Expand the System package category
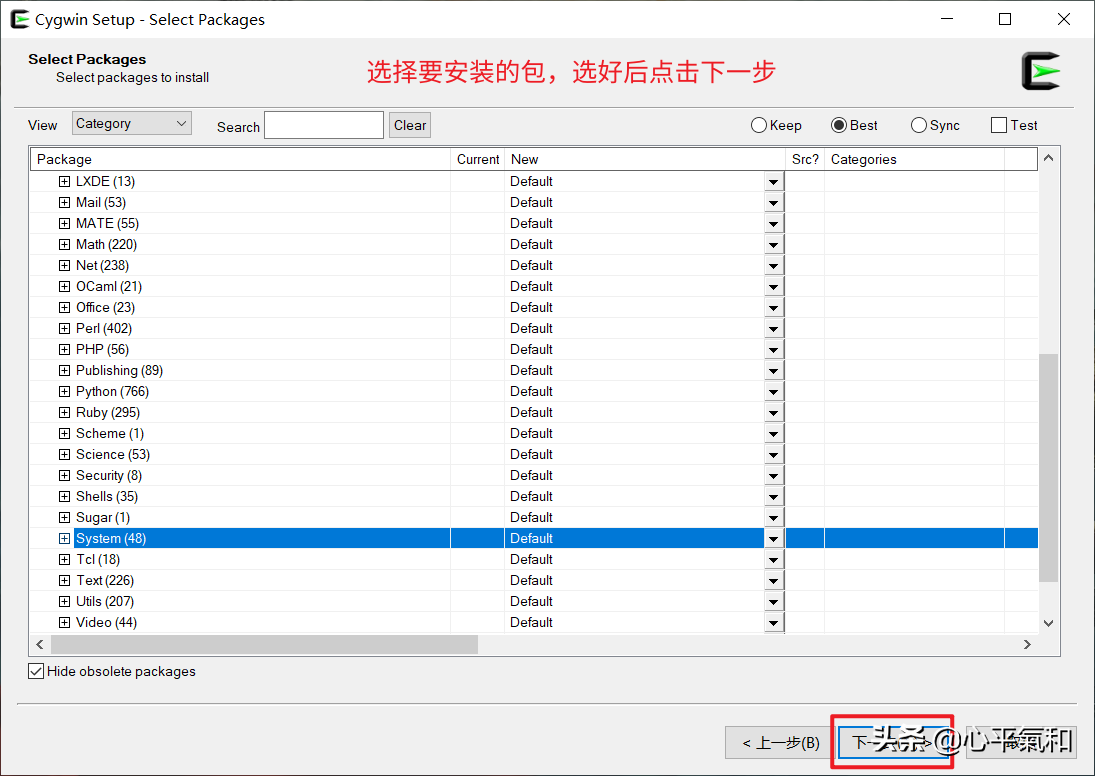This screenshot has height=776, width=1095. pyautogui.click(x=64, y=538)
